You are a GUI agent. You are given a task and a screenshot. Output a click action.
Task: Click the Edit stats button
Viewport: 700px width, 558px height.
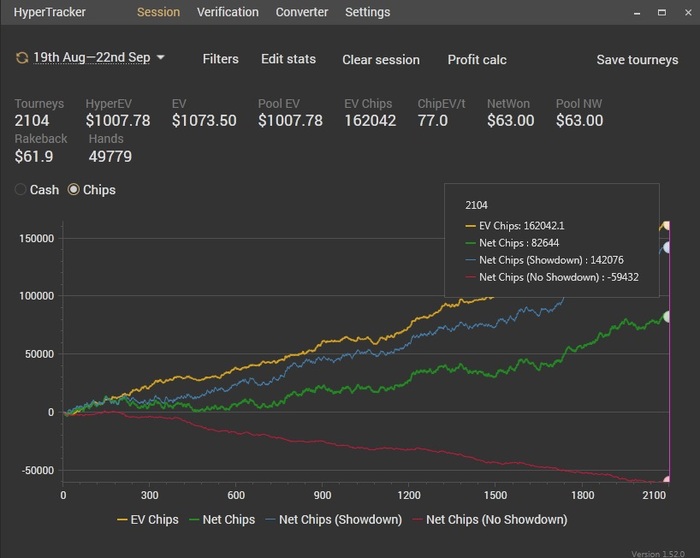(x=288, y=59)
